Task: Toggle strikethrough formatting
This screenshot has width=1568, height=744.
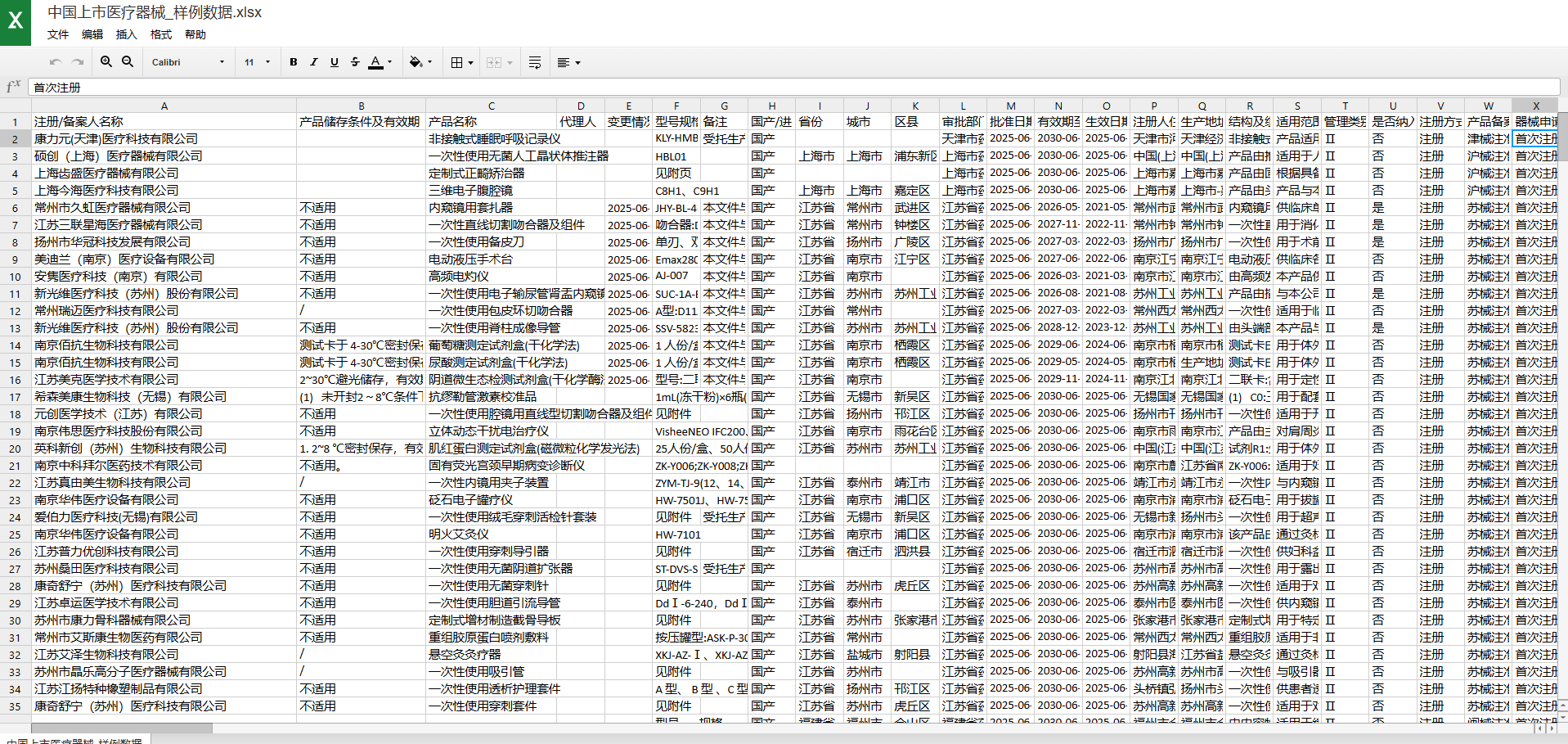Action: point(354,62)
